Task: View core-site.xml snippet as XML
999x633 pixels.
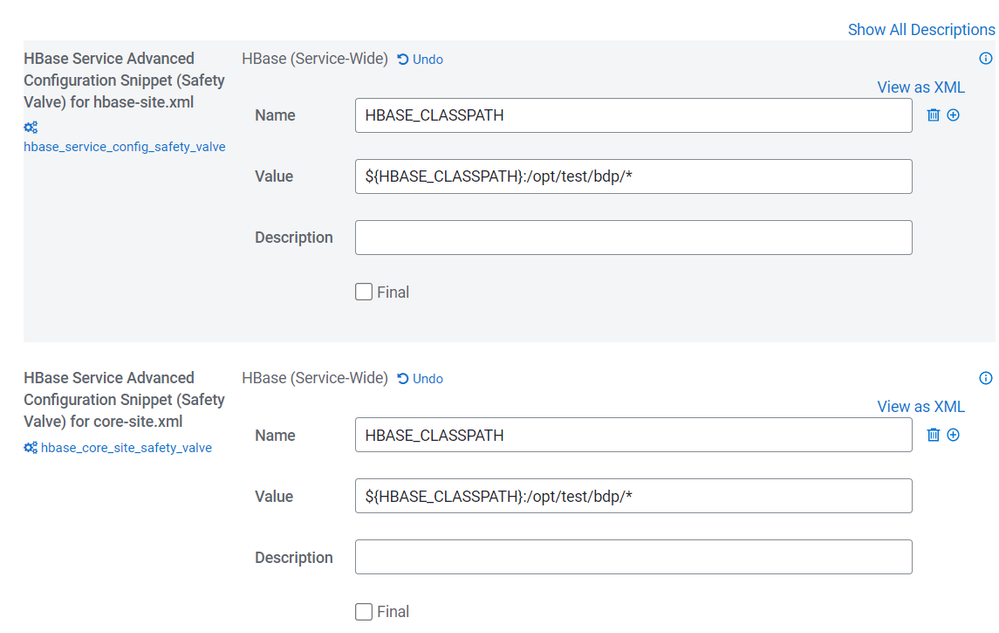Action: pyautogui.click(x=921, y=407)
